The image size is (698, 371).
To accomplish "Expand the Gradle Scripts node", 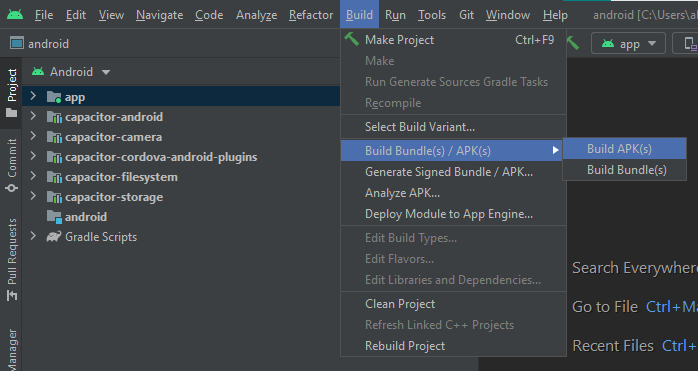I will click(x=33, y=236).
